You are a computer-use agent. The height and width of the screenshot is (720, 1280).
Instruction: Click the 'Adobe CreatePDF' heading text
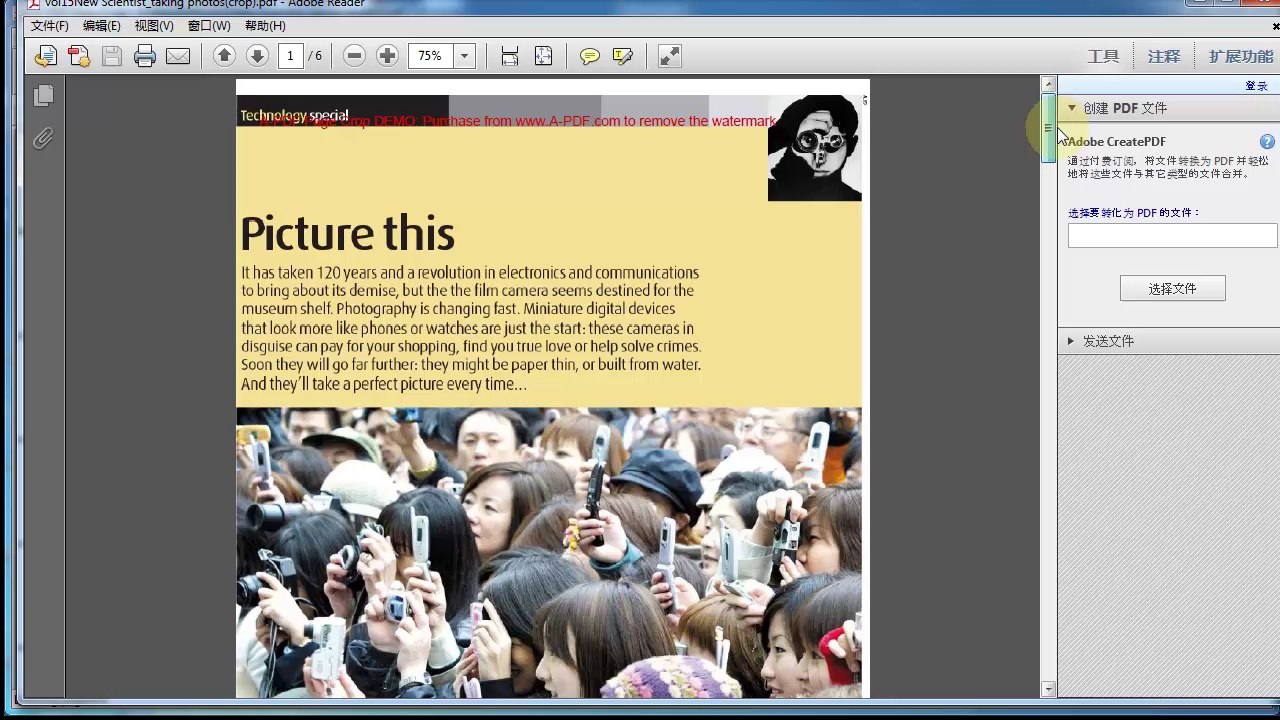pos(1116,142)
